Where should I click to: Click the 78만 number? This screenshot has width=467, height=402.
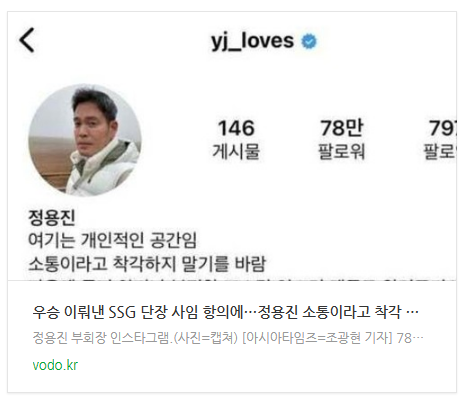pos(342,128)
